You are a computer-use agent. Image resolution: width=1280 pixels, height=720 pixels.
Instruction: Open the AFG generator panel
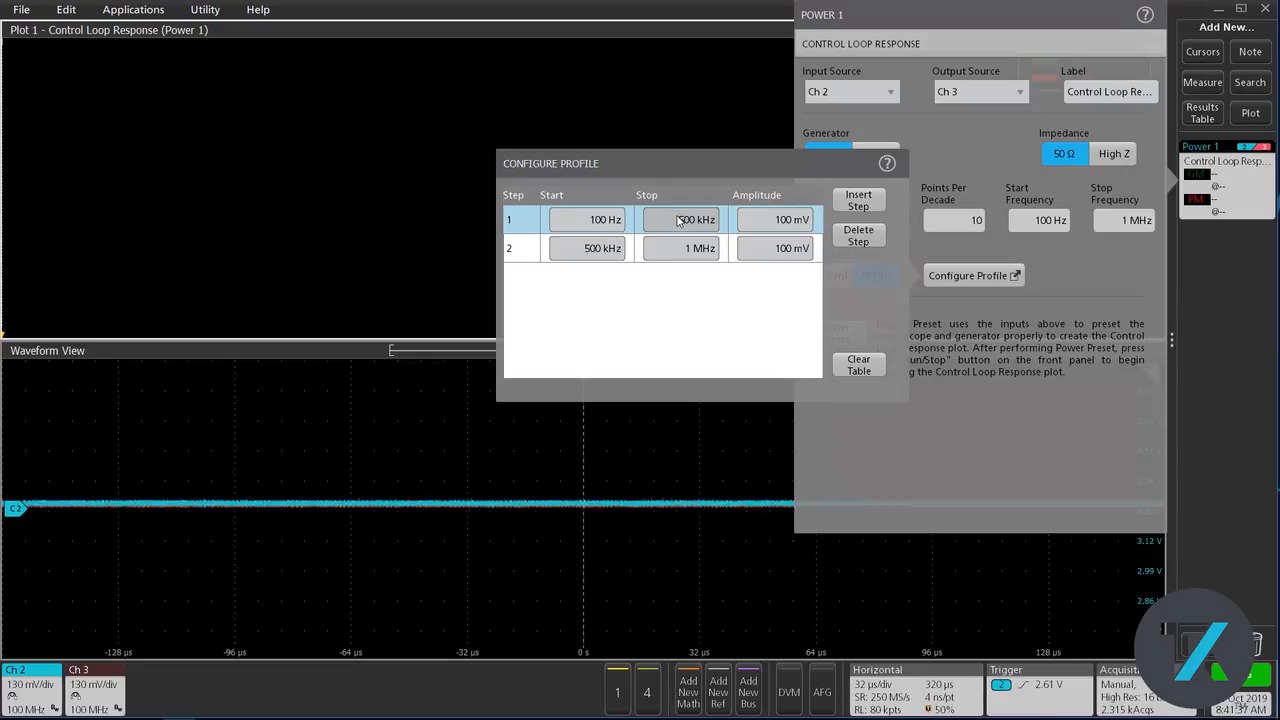(x=822, y=692)
